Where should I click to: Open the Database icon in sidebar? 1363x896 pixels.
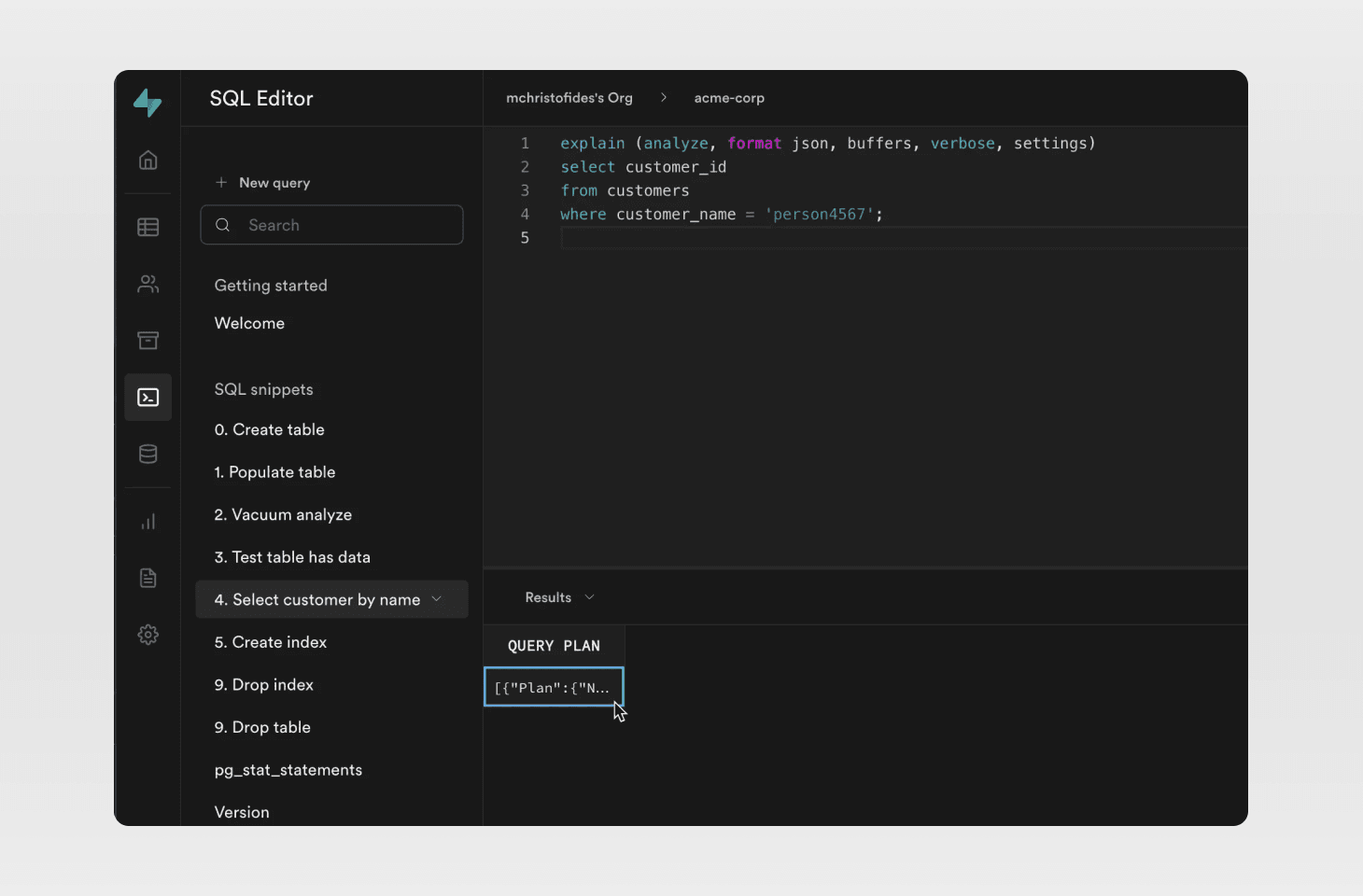148,455
